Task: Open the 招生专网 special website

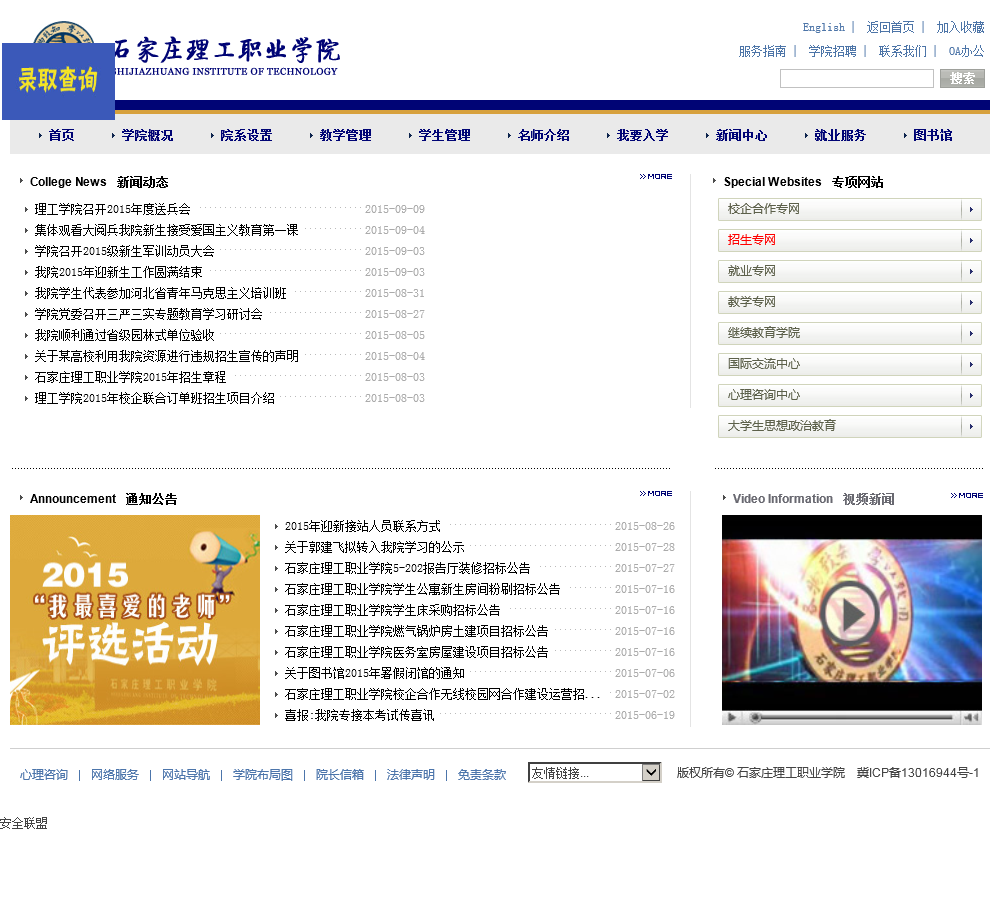Action: (x=752, y=240)
